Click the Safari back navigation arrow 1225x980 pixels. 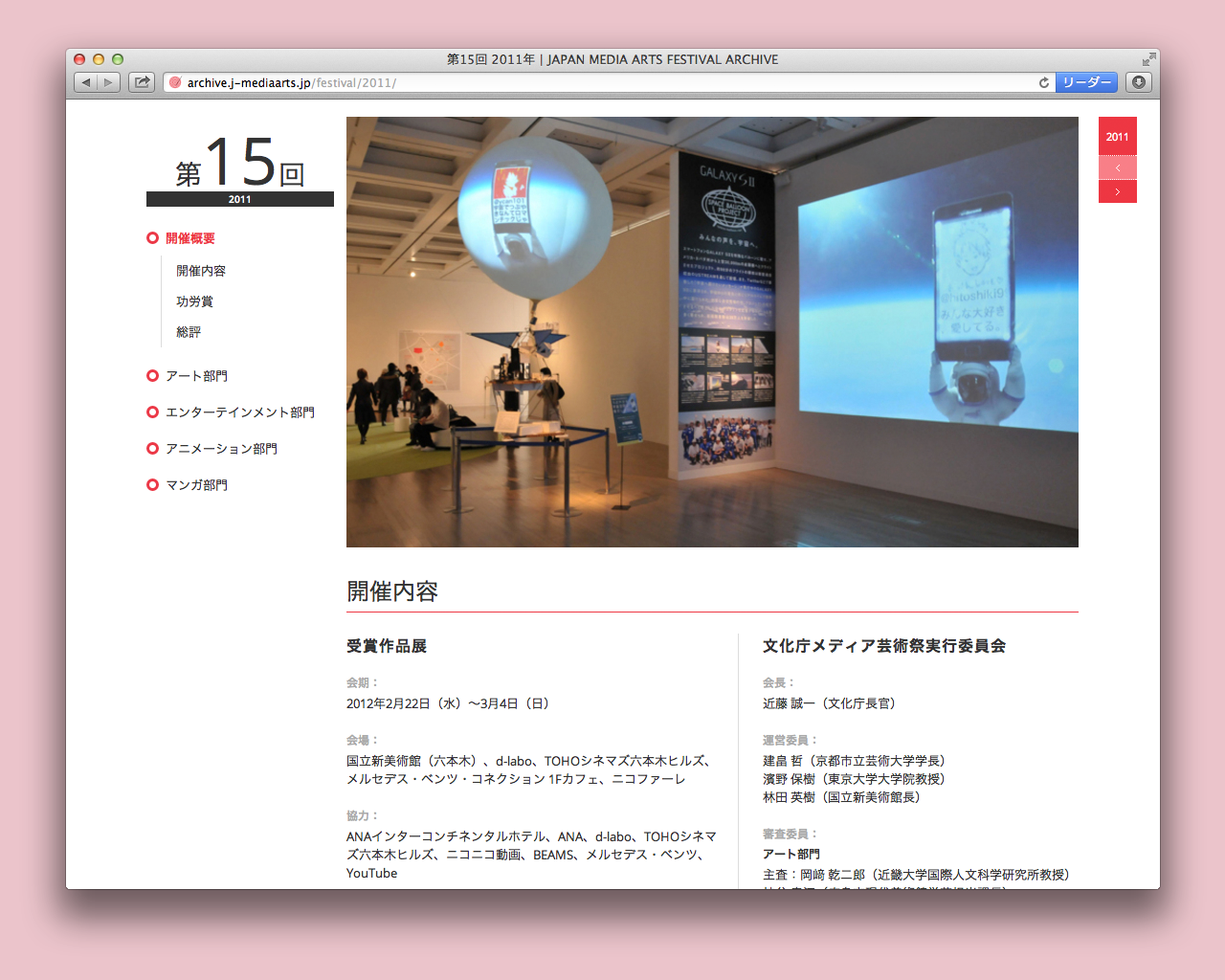(x=86, y=82)
